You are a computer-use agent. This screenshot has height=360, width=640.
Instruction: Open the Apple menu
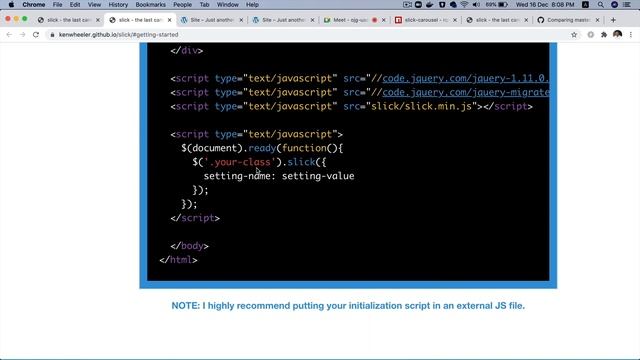[11, 4]
